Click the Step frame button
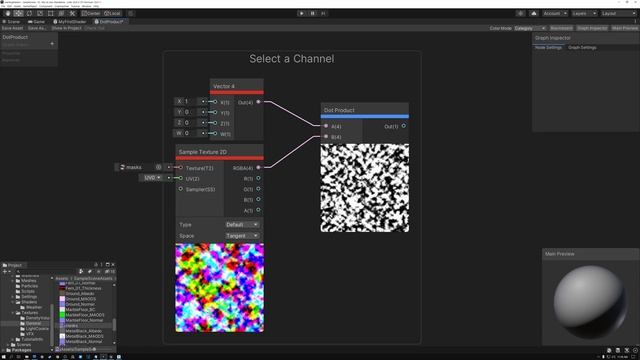Screen dimensions: 640x360 (323, 13)
